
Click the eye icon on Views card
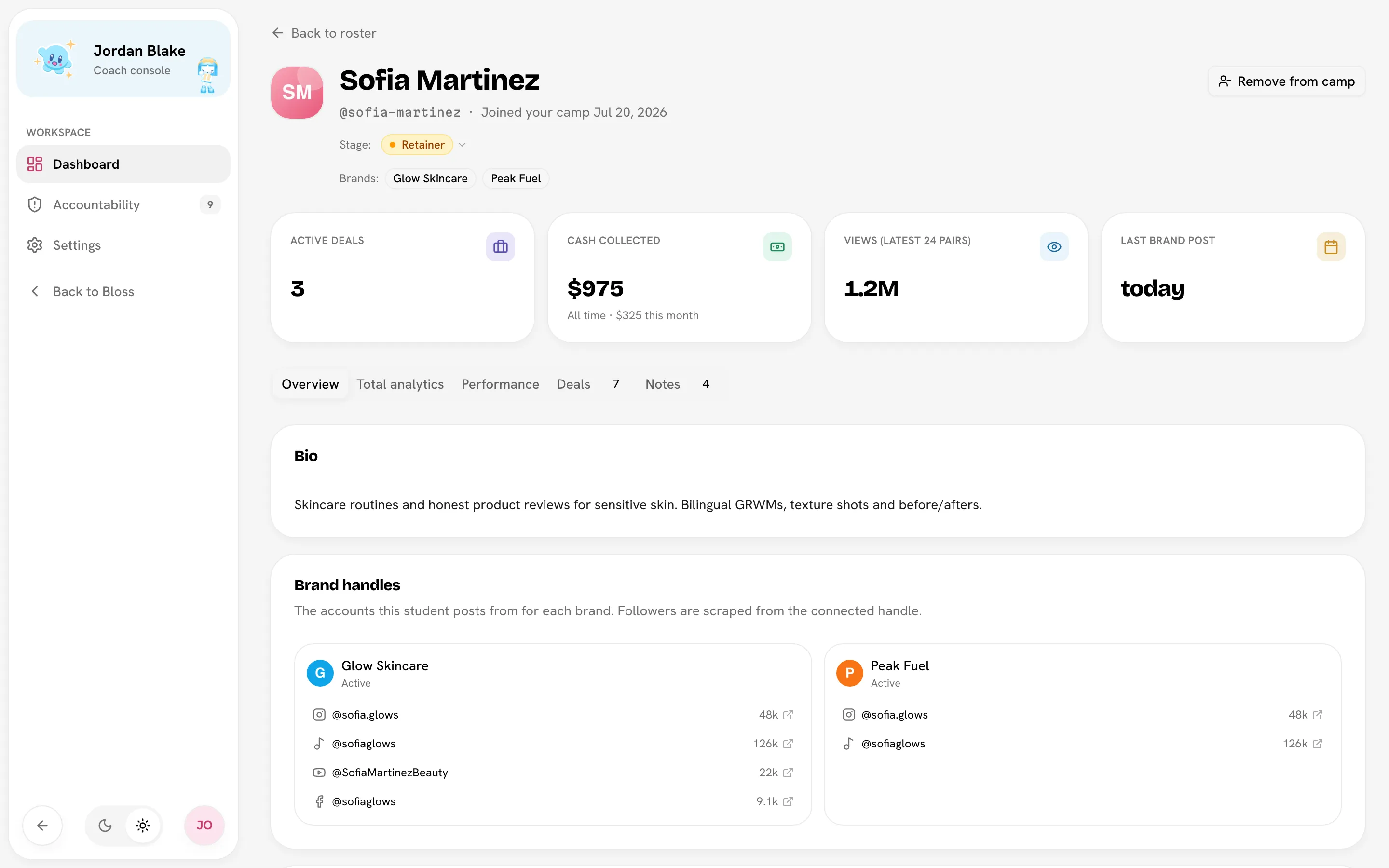pyautogui.click(x=1054, y=247)
